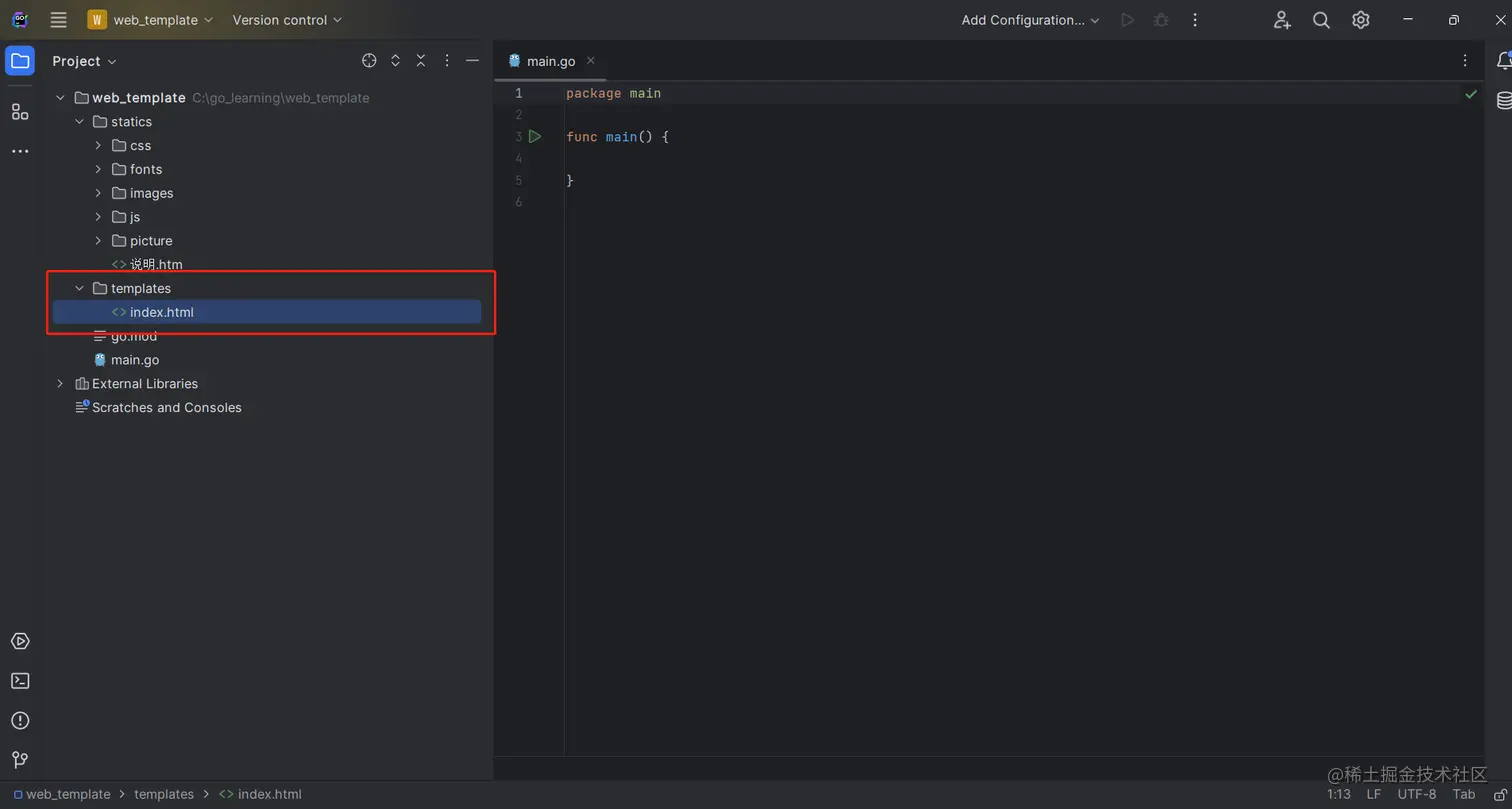The image size is (1512, 809).
Task: Open the Git tool window icon
Action: click(x=20, y=760)
